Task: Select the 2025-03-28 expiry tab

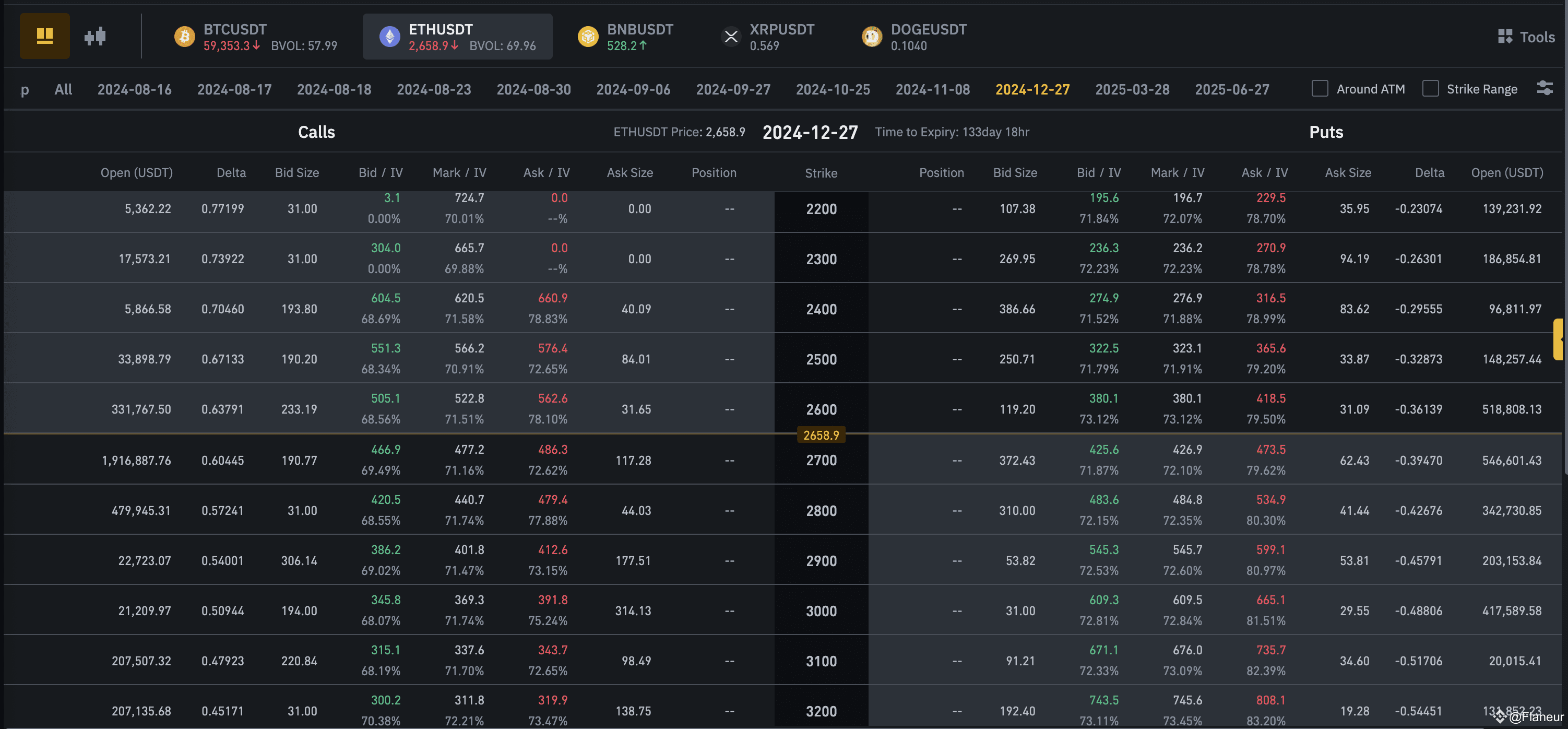Action: point(1132,89)
